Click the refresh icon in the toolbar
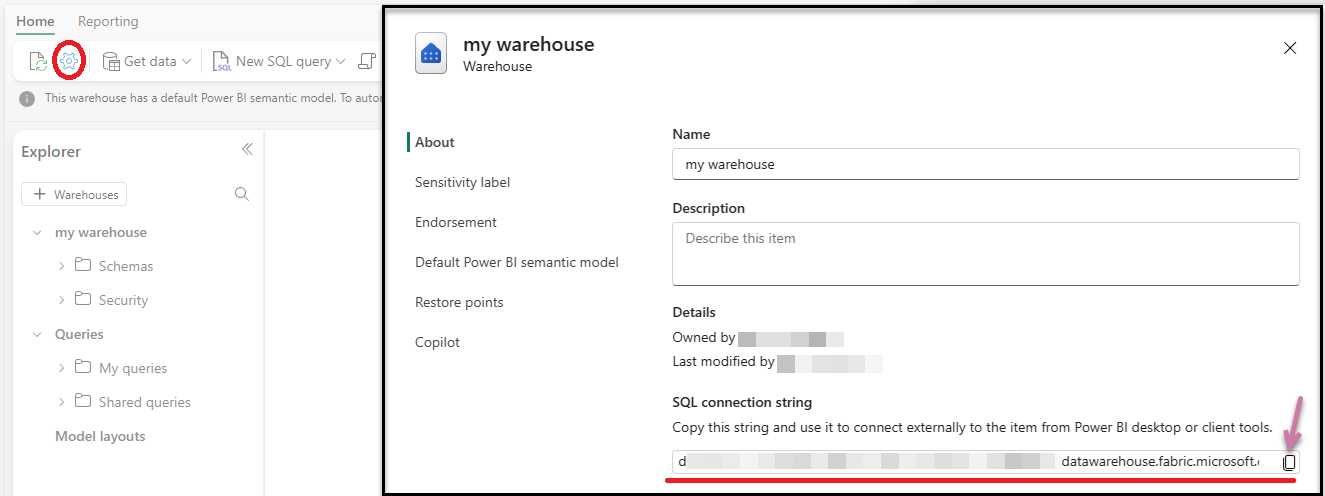The height and width of the screenshot is (496, 1325). click(x=37, y=62)
